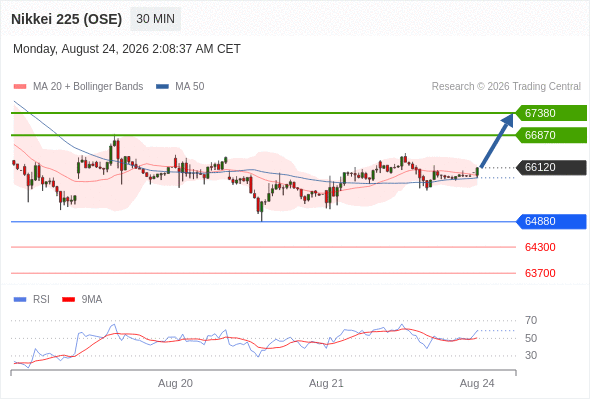Click the green 66870 resistance price tag
The image size is (590, 400).
[x=550, y=135]
